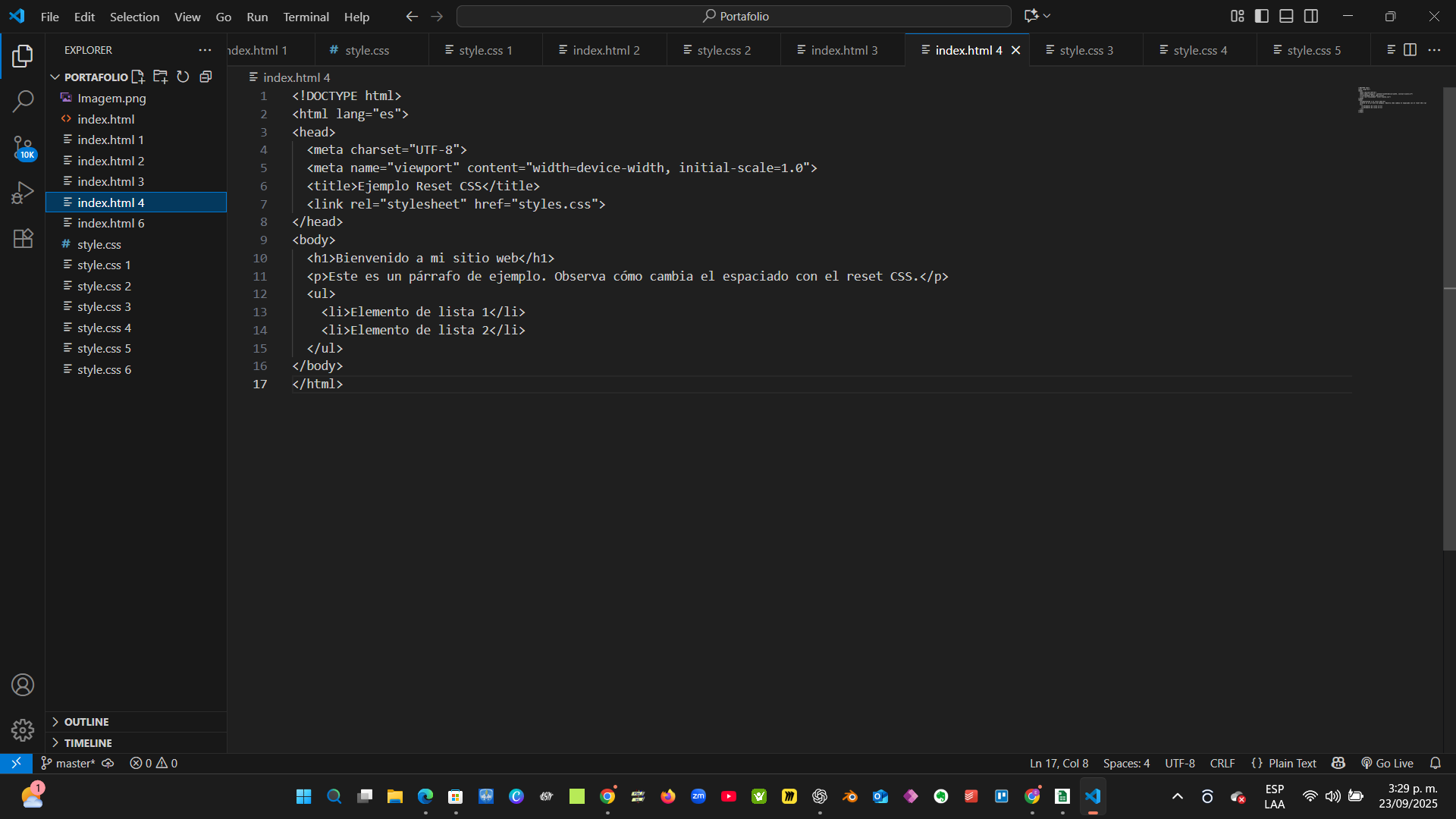Viewport: 1456px width, 819px height.
Task: Click New File icon in Portafolio header
Action: point(138,77)
